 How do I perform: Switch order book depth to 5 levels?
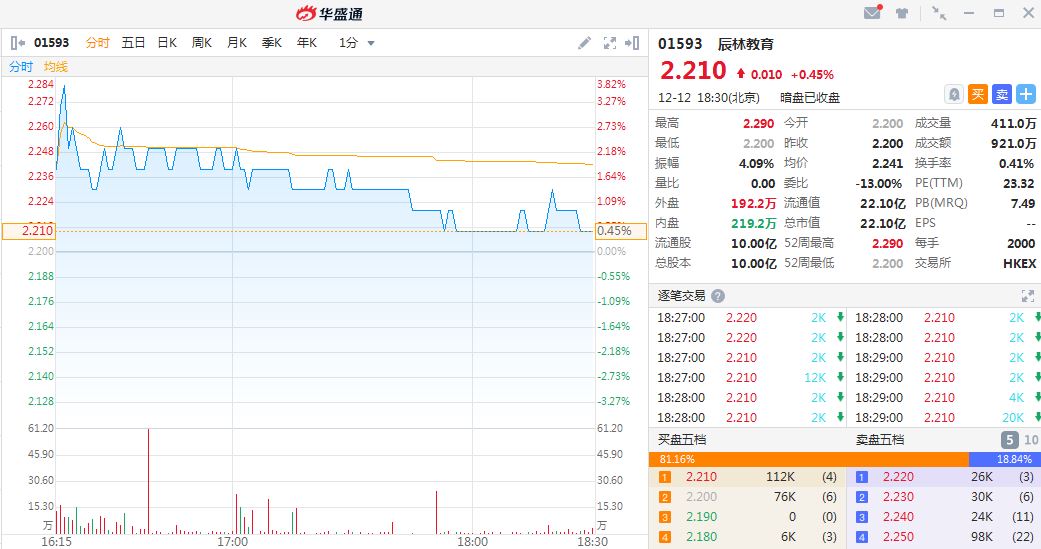tap(1010, 440)
